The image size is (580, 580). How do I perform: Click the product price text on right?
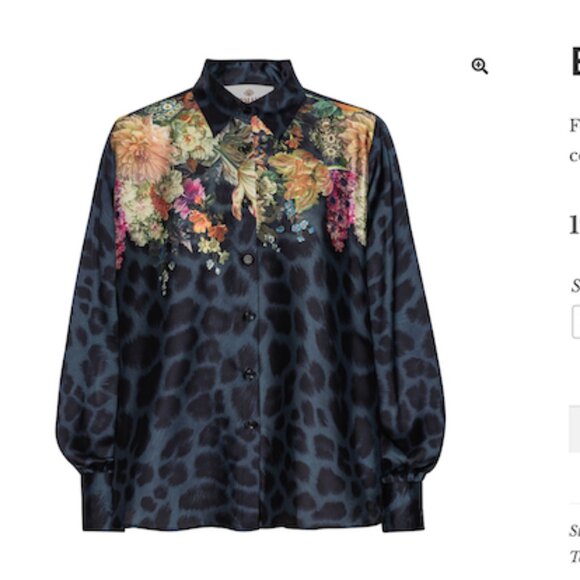click(x=574, y=225)
